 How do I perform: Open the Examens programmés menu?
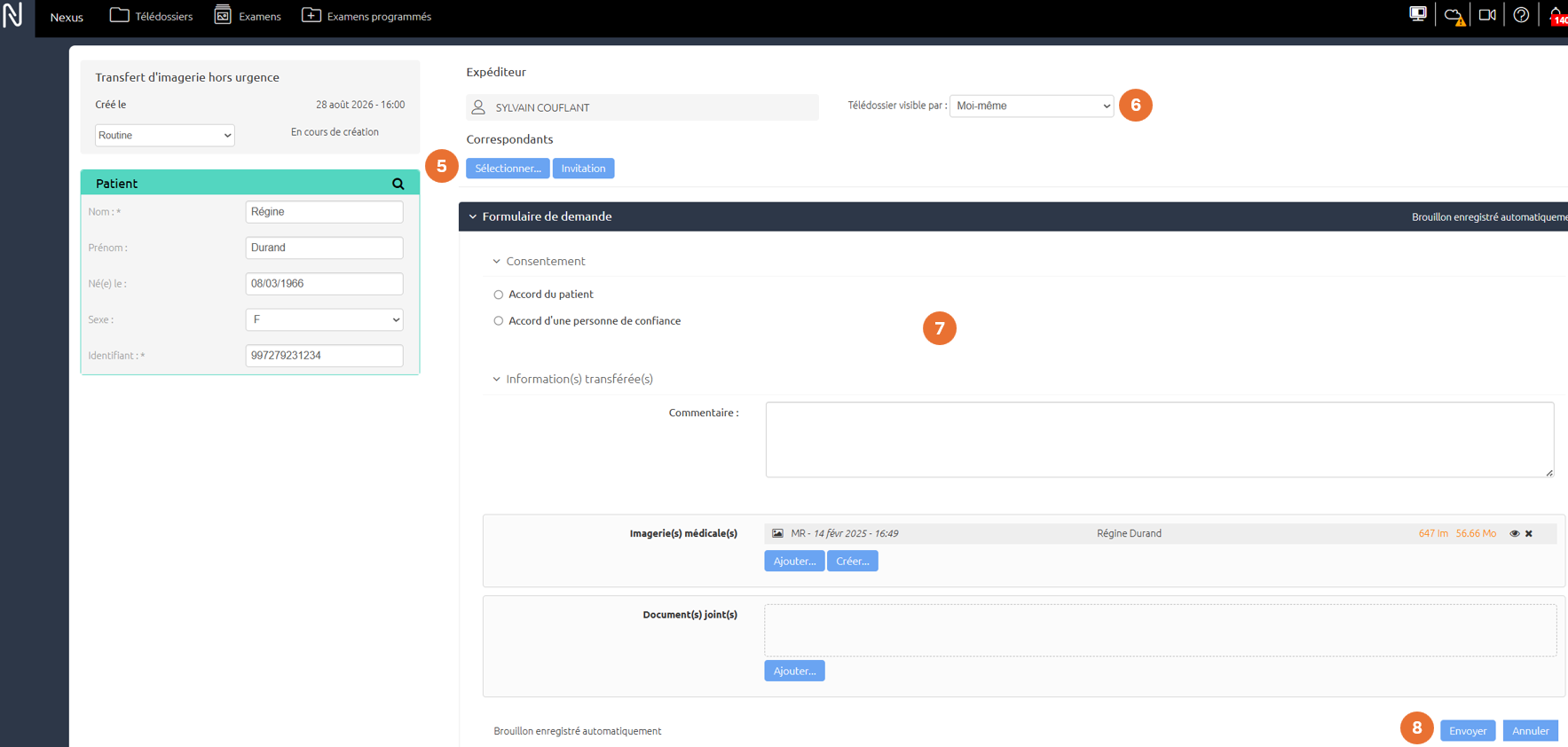[x=366, y=16]
